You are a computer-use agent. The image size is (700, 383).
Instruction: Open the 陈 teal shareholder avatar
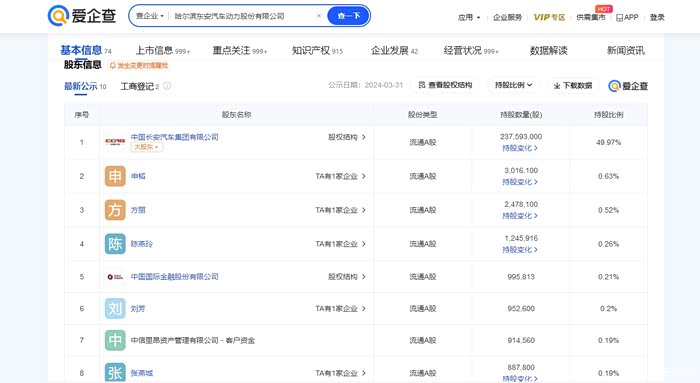(115, 244)
